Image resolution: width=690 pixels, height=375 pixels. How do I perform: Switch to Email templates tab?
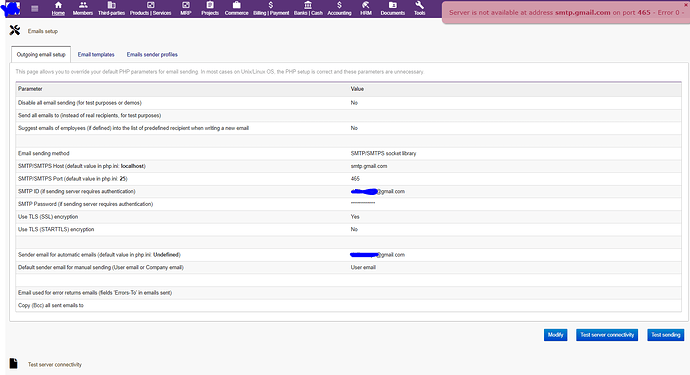[96, 55]
